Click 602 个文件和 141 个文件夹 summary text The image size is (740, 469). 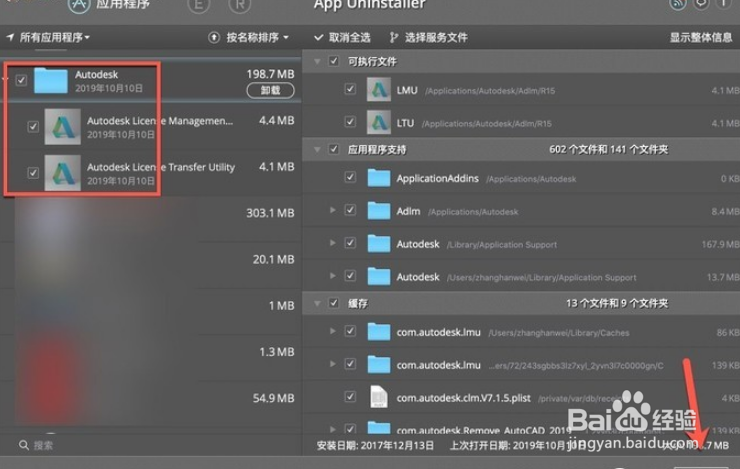point(609,150)
